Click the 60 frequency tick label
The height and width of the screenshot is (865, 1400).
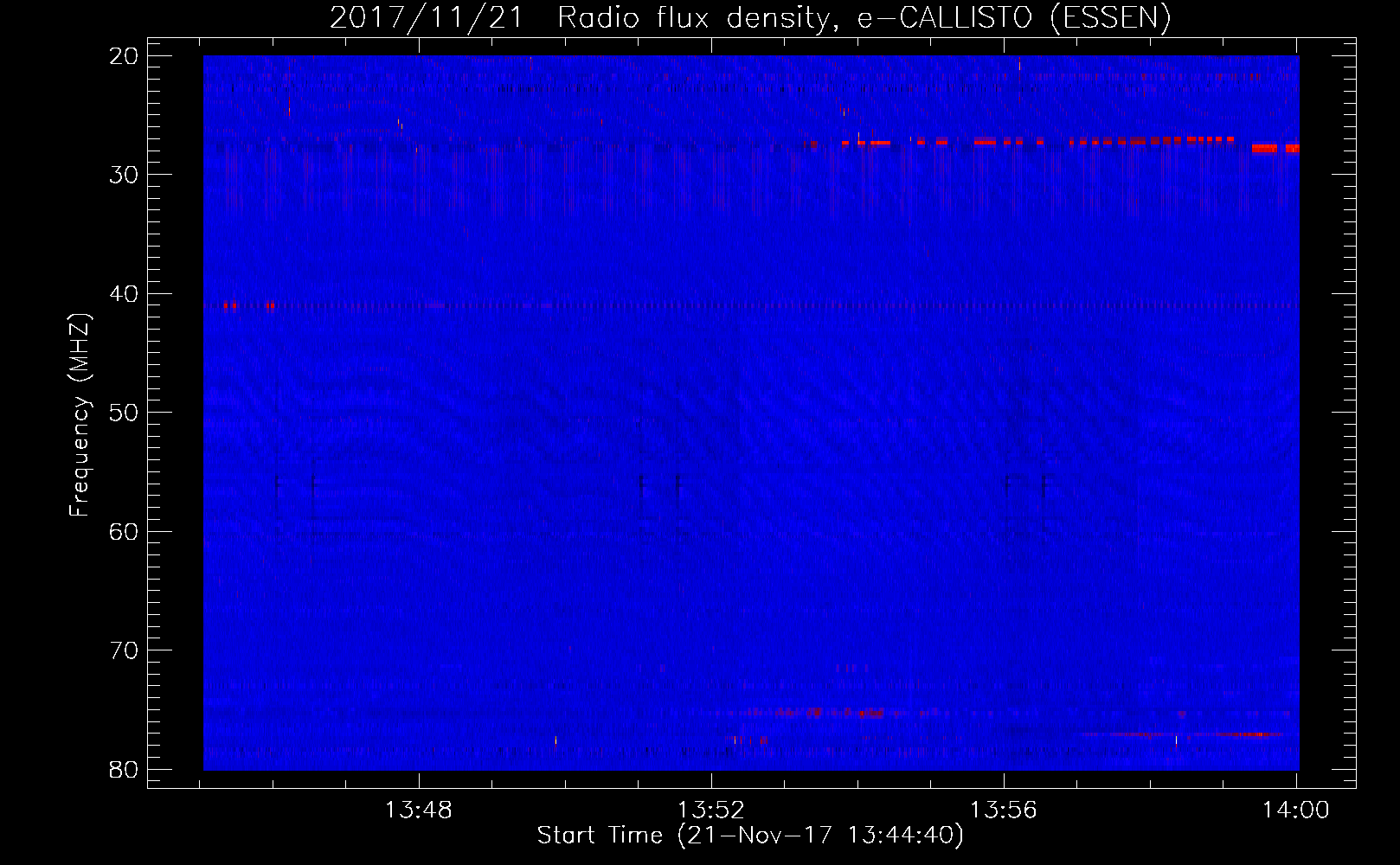coord(125,531)
